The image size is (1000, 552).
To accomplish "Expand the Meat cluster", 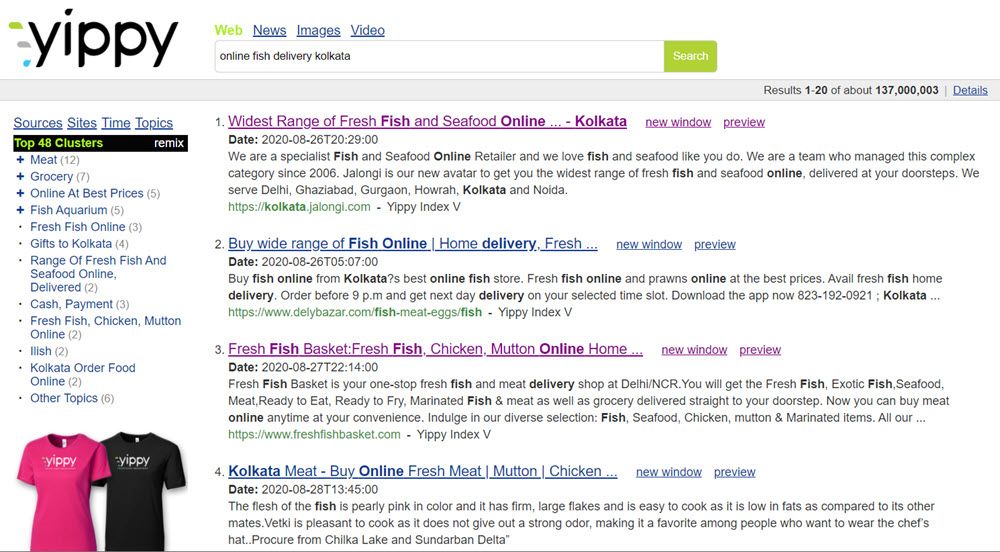I will pos(20,160).
